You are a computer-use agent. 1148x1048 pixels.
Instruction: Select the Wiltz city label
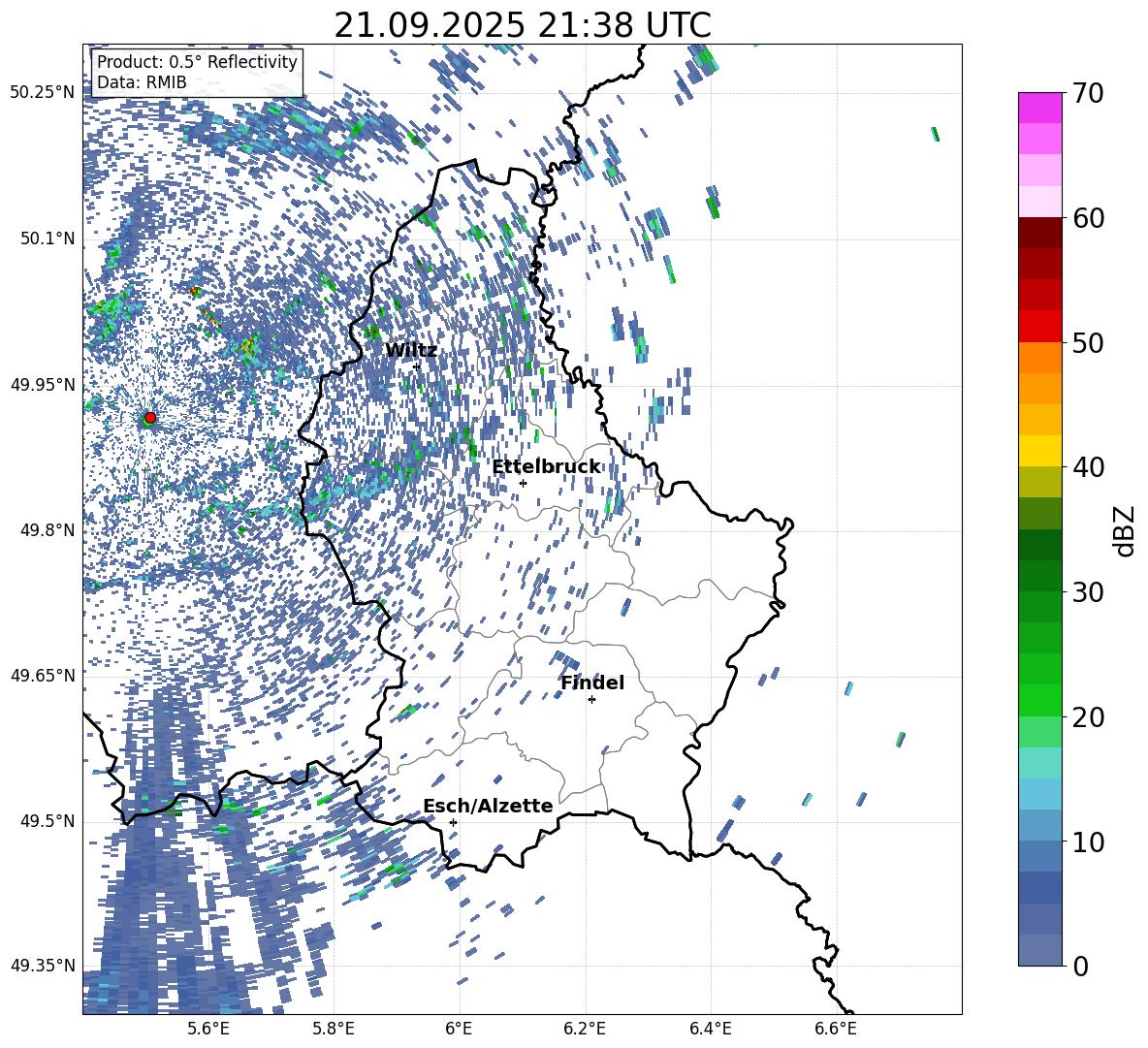pos(411,351)
